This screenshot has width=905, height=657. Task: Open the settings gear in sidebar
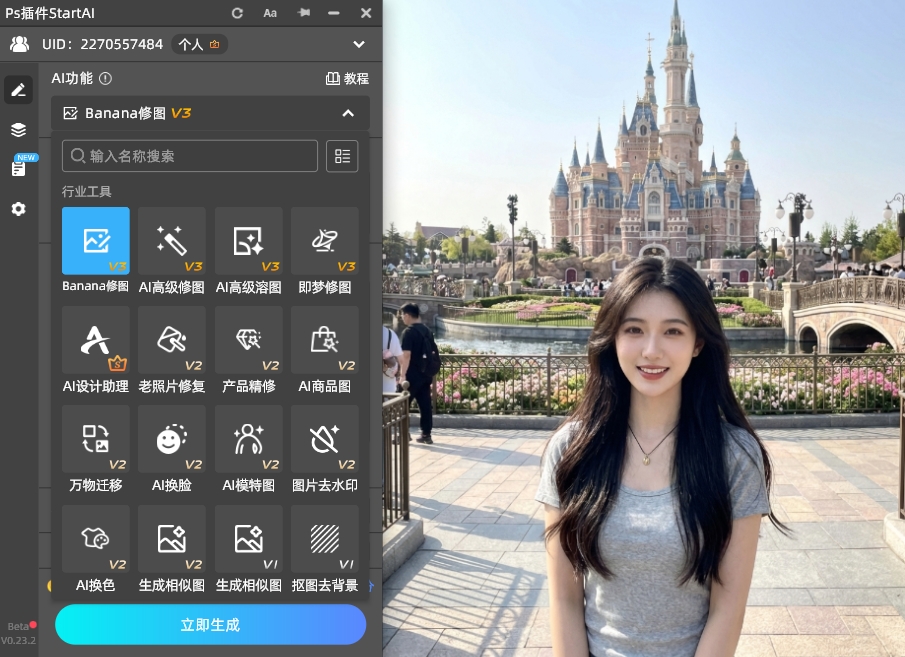pos(18,209)
